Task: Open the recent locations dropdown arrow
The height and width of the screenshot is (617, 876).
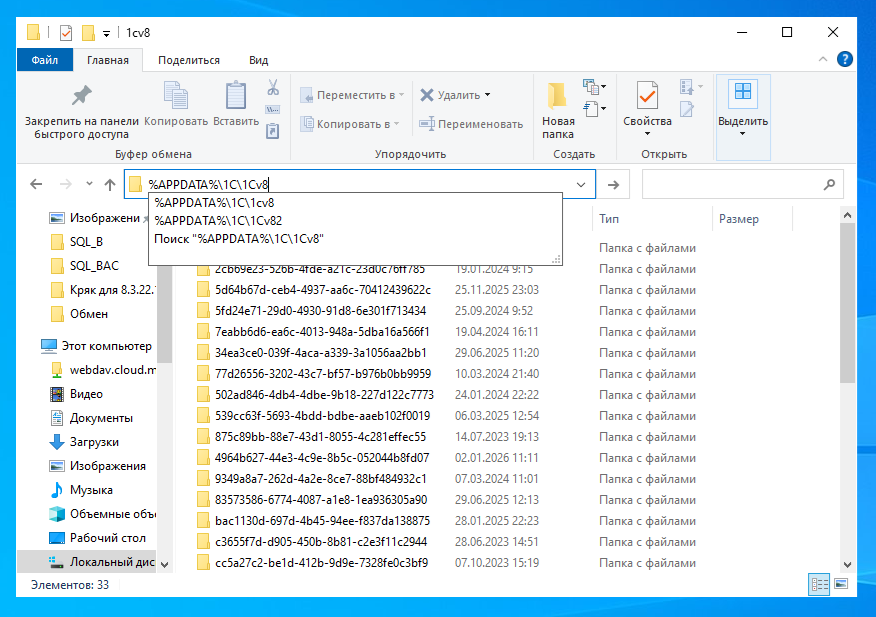Action: [89, 184]
